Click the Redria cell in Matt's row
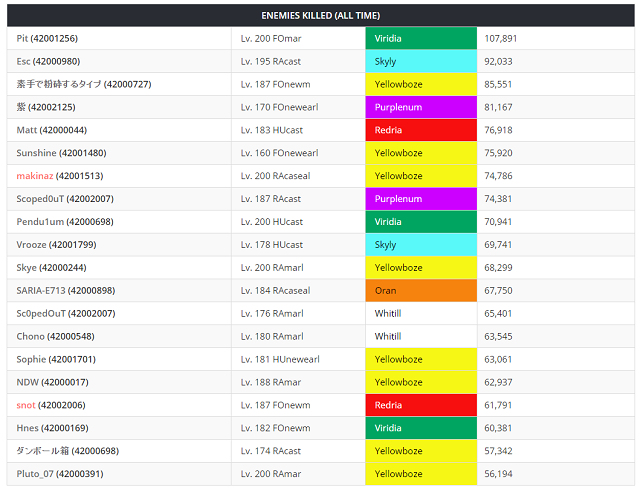 [x=421, y=130]
